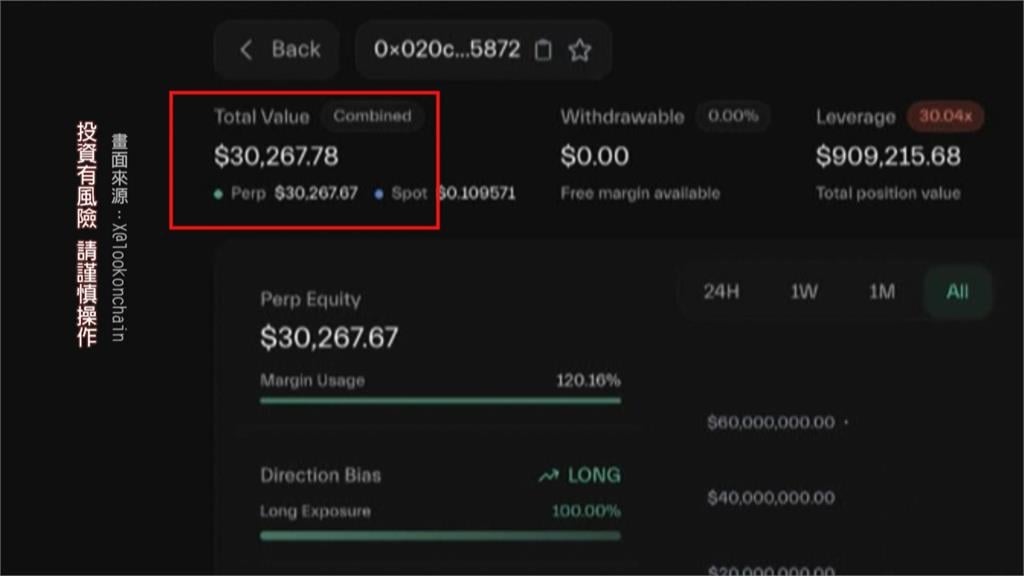This screenshot has width=1024, height=576.
Task: Click the Back arrow icon
Action: point(247,49)
